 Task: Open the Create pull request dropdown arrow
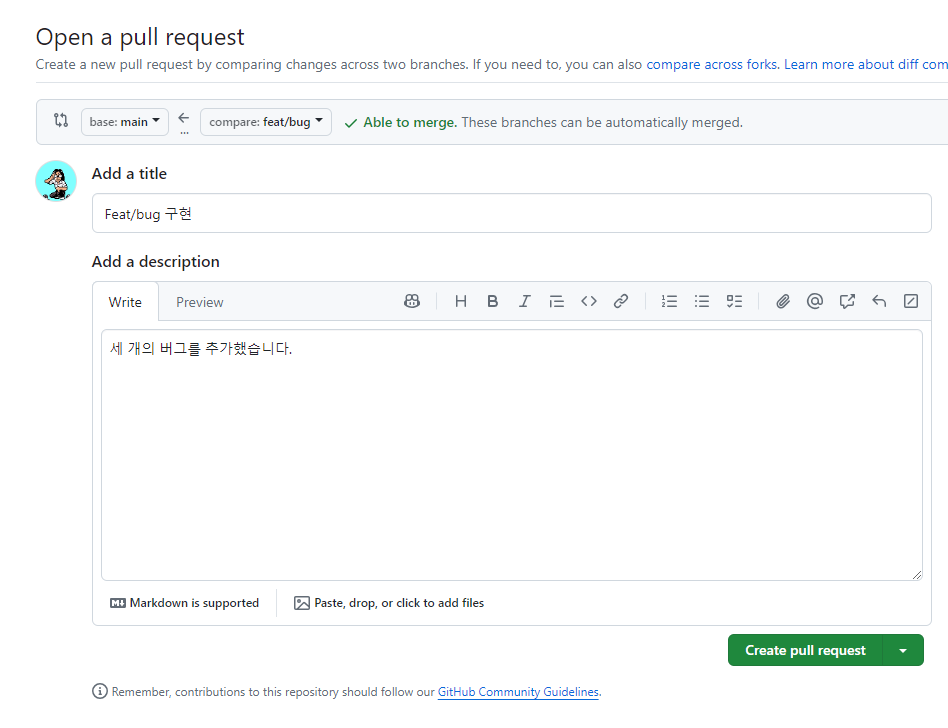click(x=904, y=650)
